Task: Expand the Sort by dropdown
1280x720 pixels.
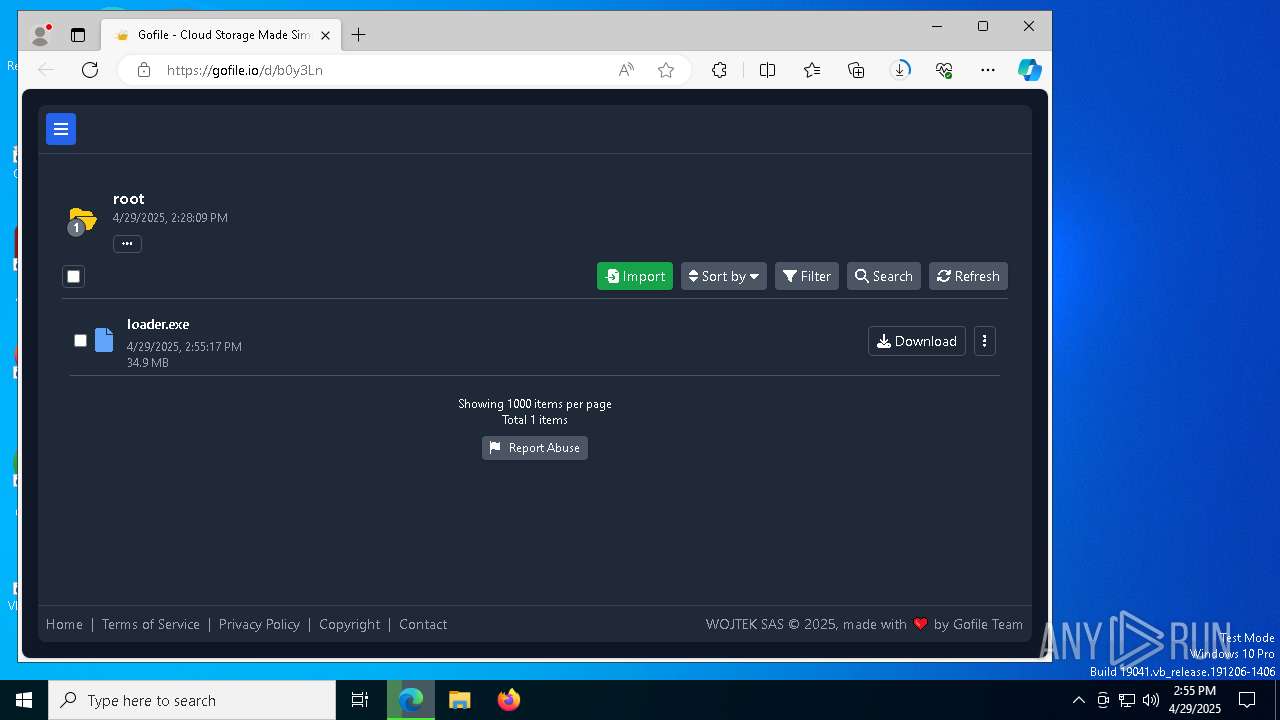Action: 724,276
